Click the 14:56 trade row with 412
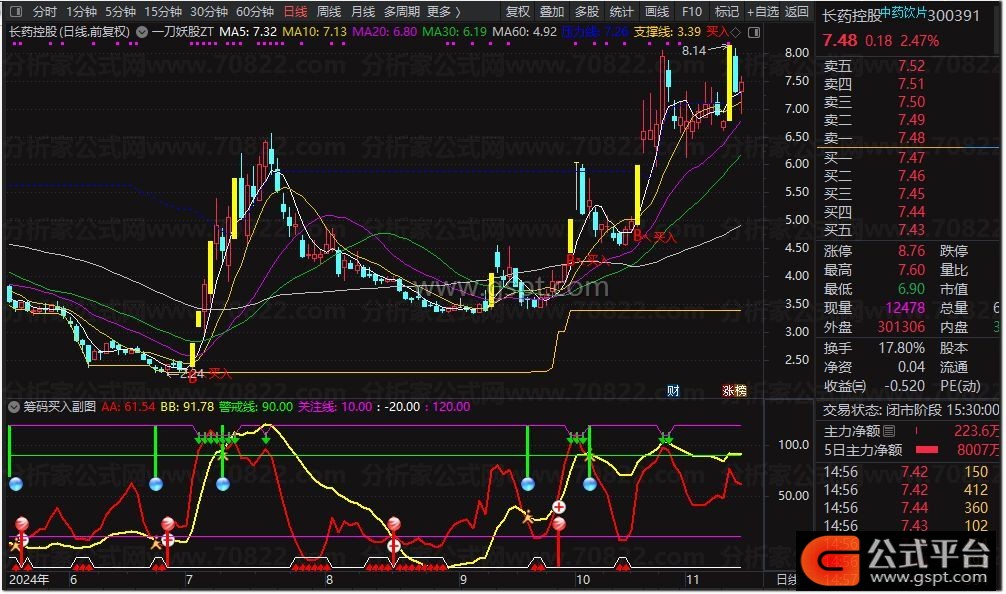 pyautogui.click(x=908, y=490)
